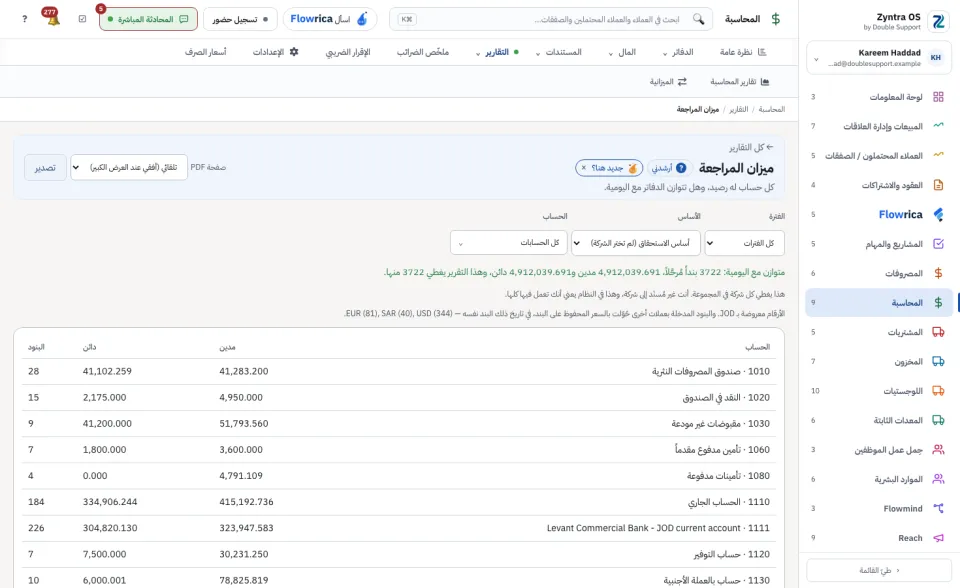Open Flowrica item in sidebar
The width and height of the screenshot is (960, 588).
(879, 214)
